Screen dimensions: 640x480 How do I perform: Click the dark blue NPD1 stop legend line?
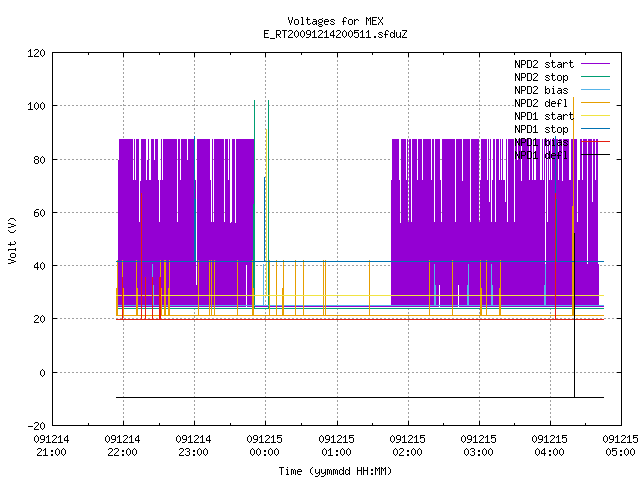point(596,129)
